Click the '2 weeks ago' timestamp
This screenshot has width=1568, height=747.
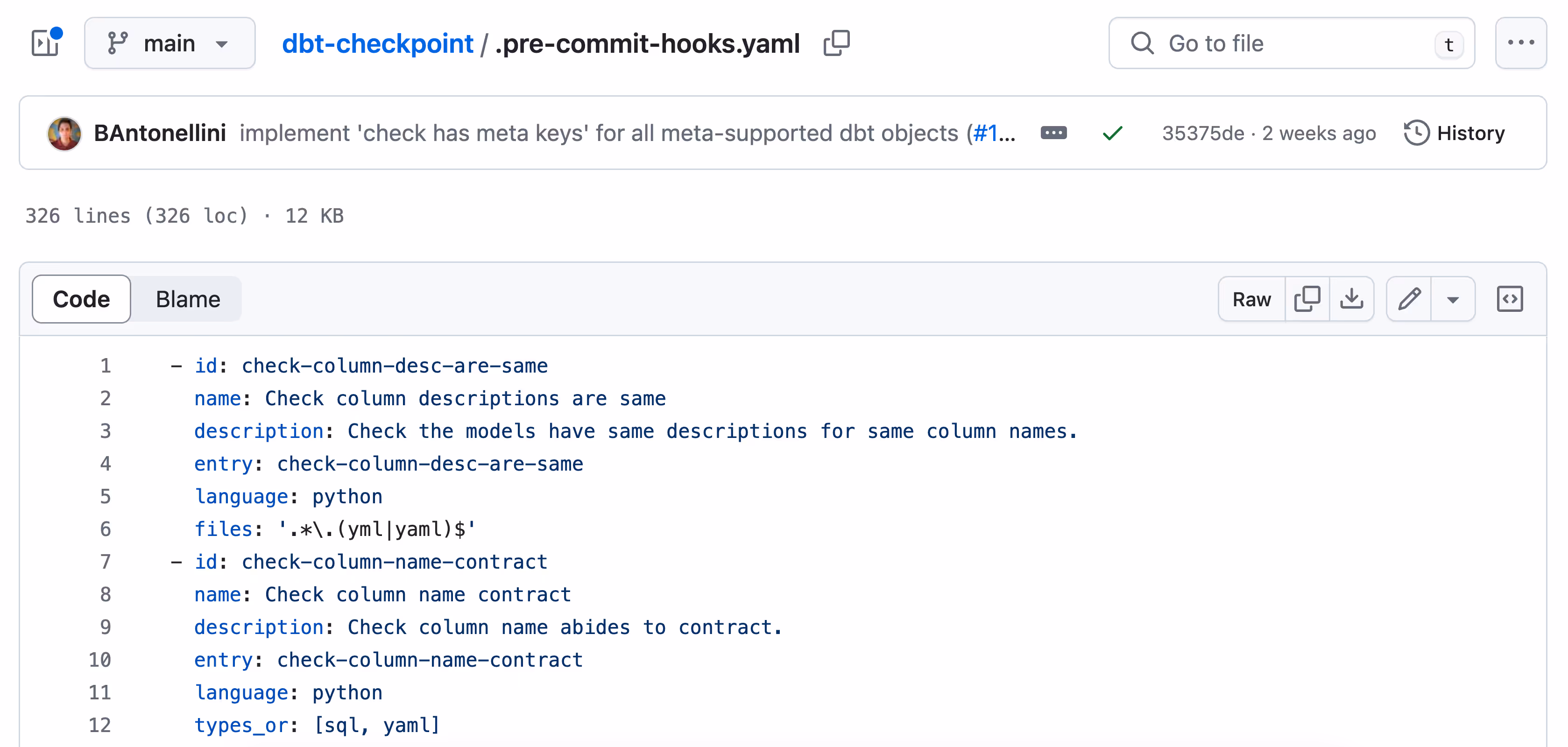[1319, 133]
